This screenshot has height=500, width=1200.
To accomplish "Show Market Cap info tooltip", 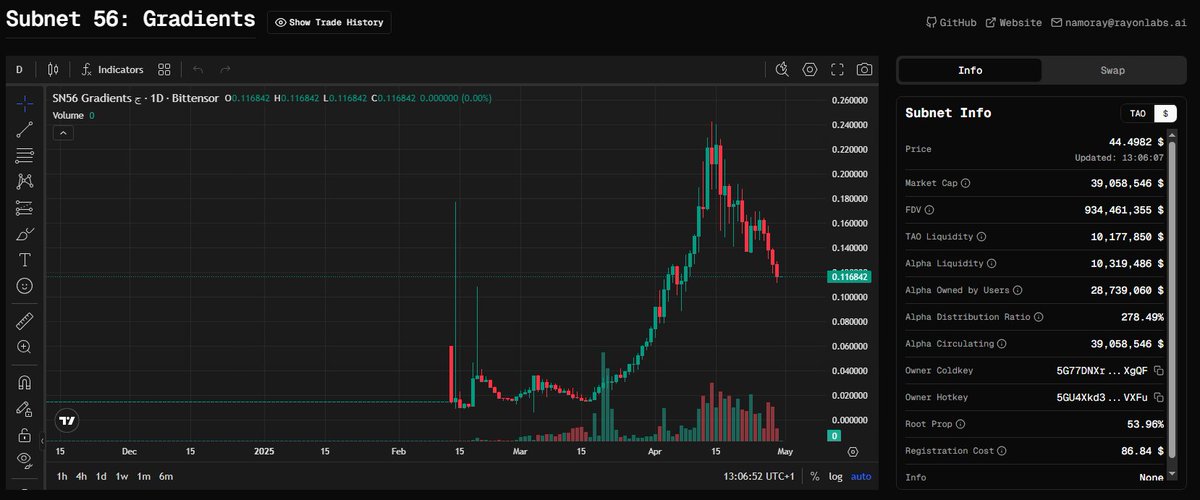I will (x=965, y=183).
